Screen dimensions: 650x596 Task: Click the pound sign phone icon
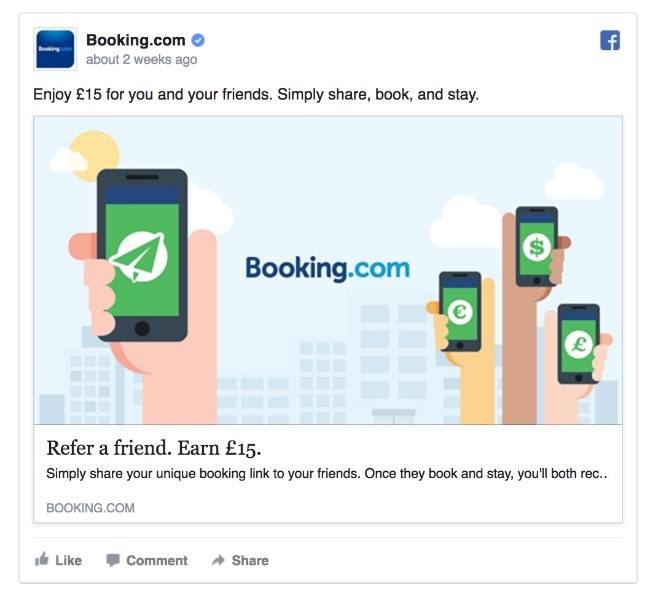click(x=579, y=344)
